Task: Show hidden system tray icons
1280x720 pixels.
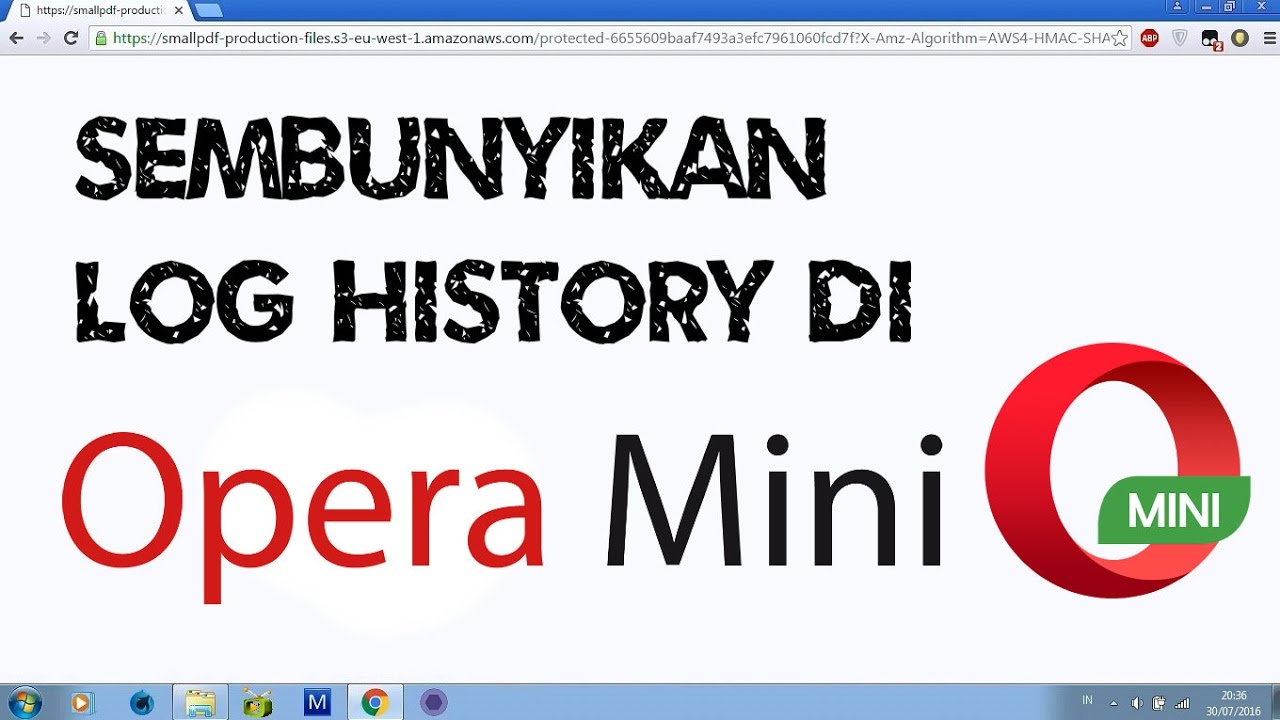Action: click(1114, 703)
